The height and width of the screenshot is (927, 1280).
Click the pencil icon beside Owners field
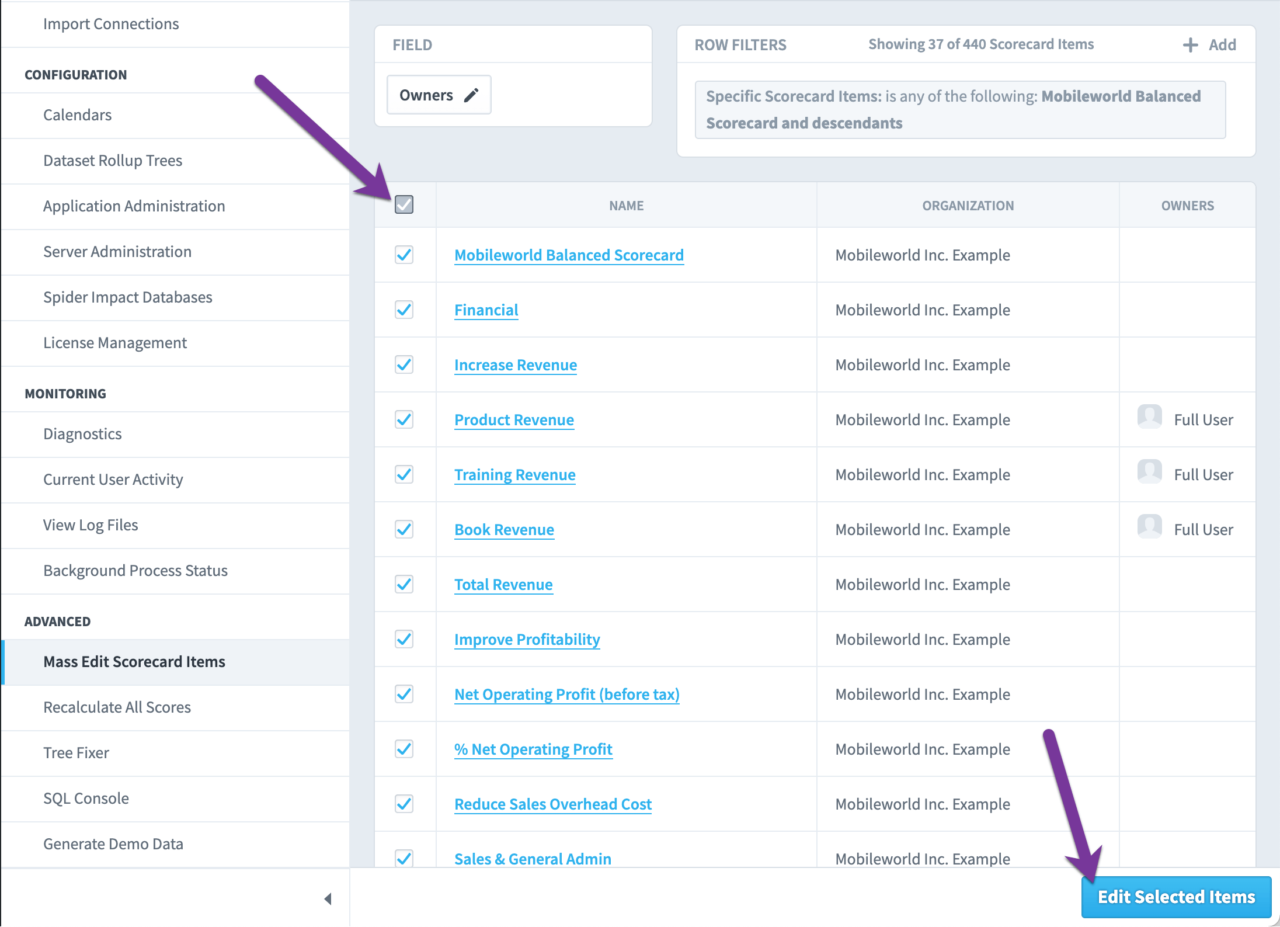(471, 96)
